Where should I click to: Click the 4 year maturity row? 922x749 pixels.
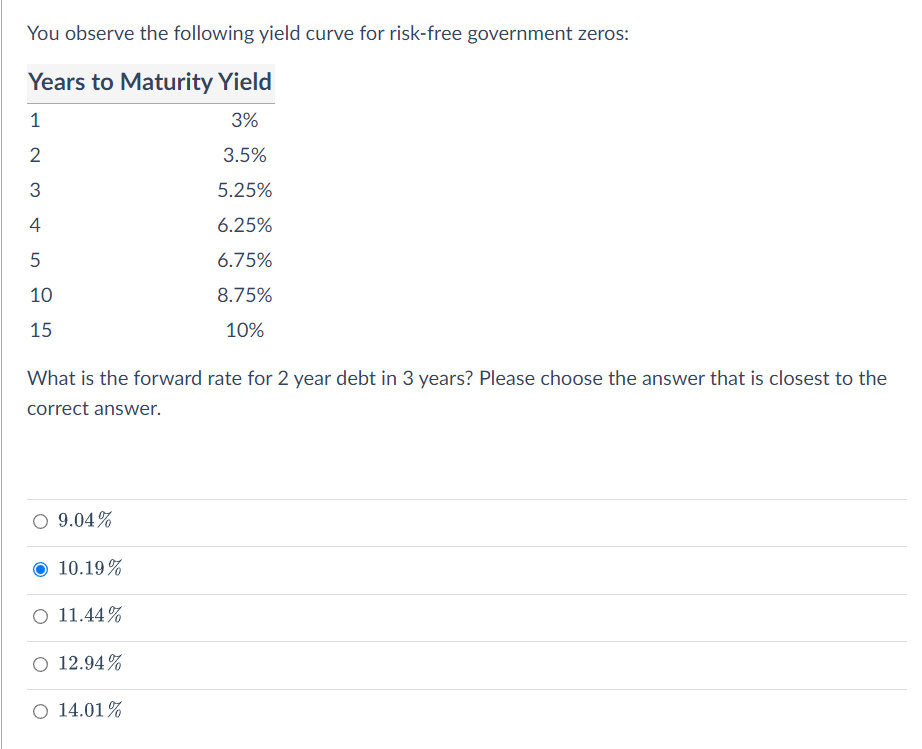tap(35, 224)
